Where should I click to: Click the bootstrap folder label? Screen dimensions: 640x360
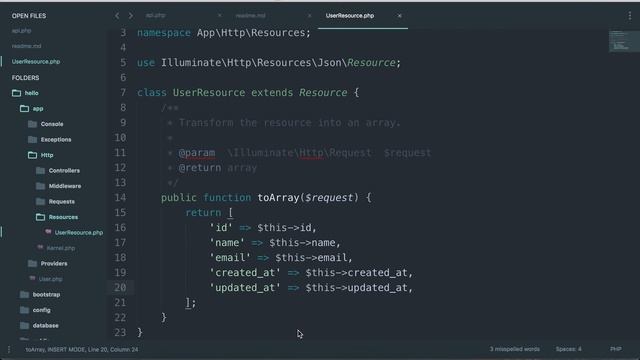46,295
